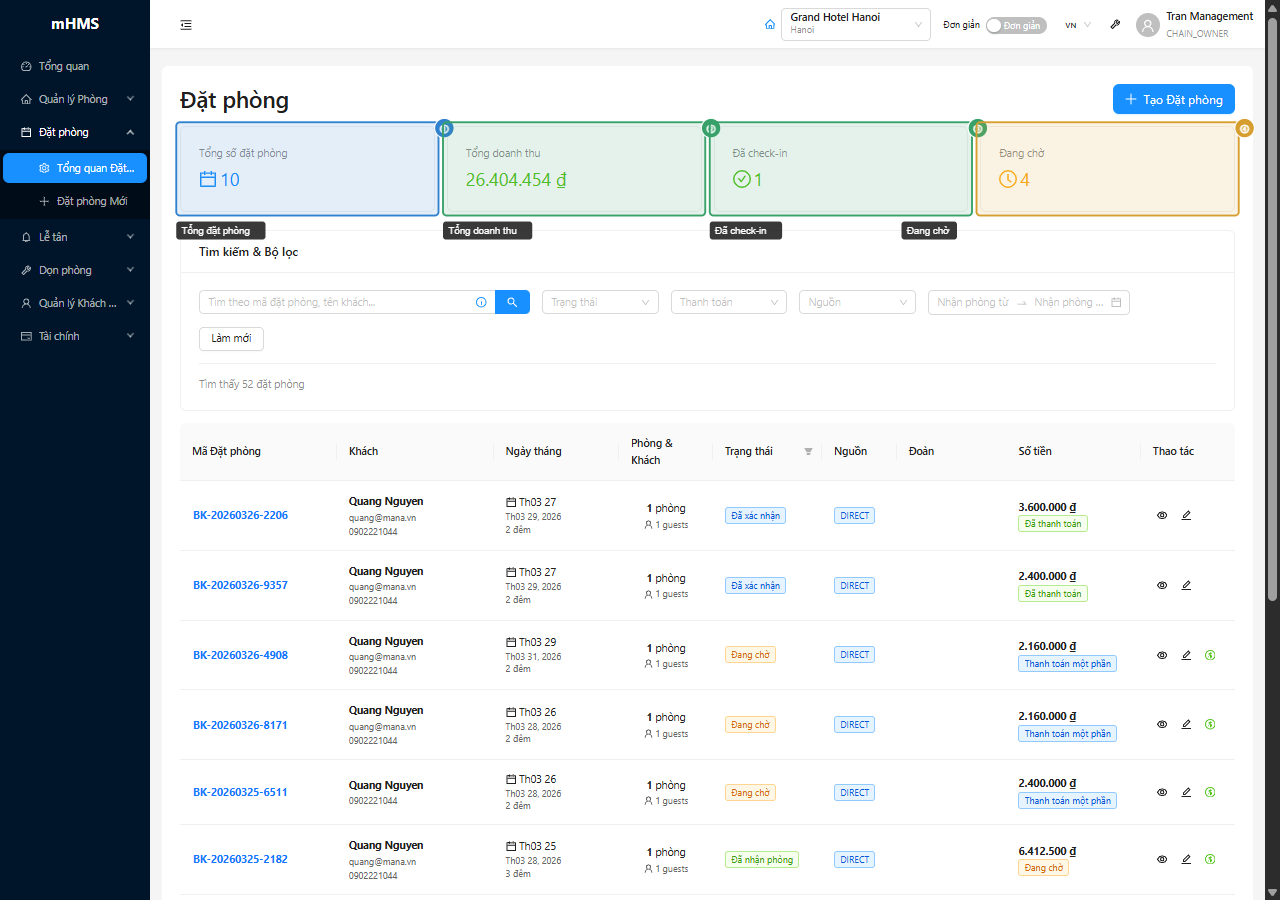Click the blue search magnifier button

pos(512,302)
